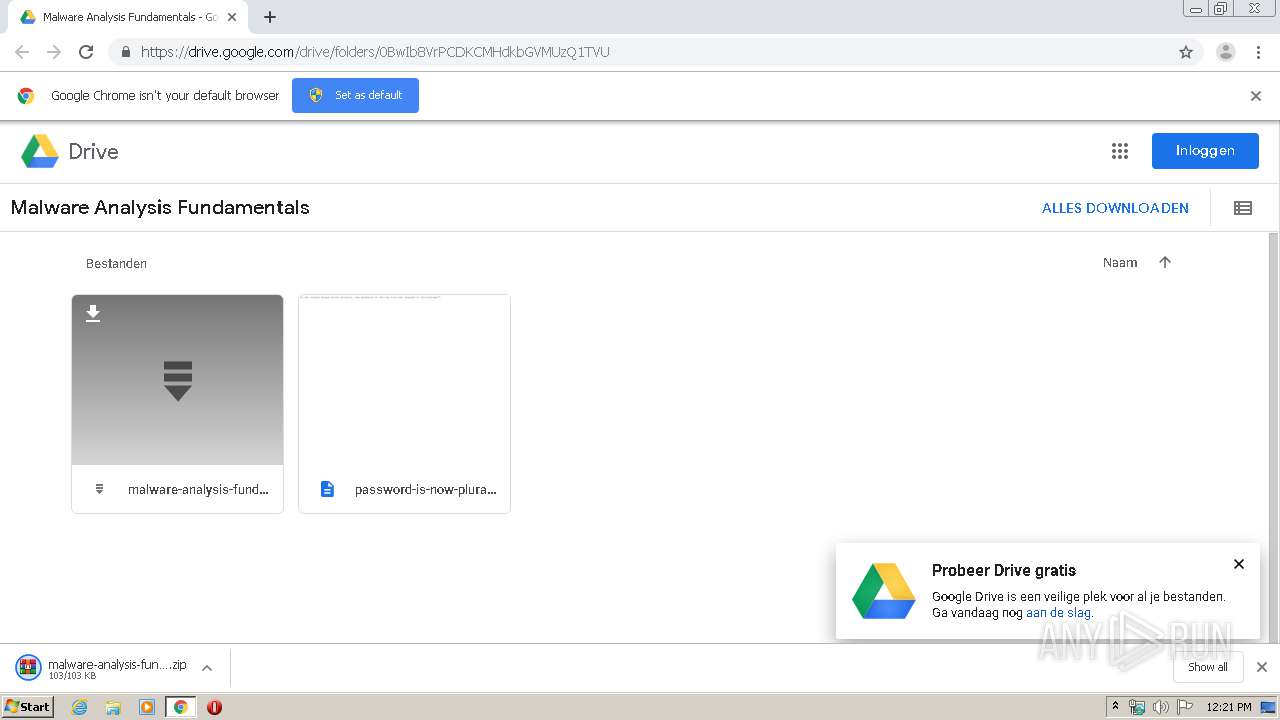Click the Naam sort label
This screenshot has width=1280, height=720.
[1120, 263]
